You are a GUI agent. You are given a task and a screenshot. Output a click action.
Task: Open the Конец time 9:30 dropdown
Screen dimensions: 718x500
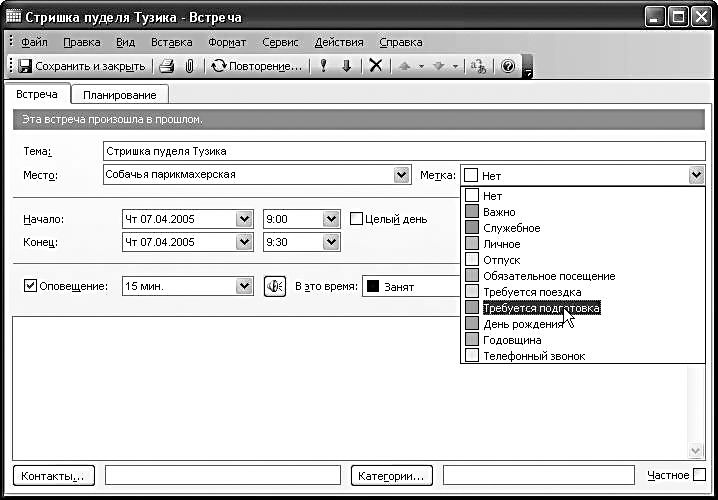coord(331,242)
